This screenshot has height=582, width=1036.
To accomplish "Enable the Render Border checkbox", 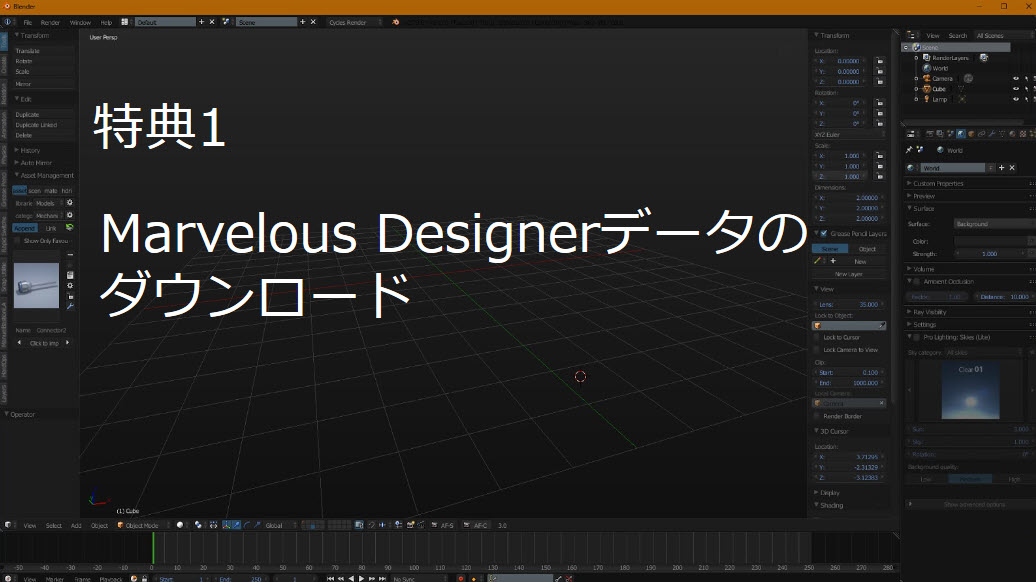I will click(x=818, y=417).
